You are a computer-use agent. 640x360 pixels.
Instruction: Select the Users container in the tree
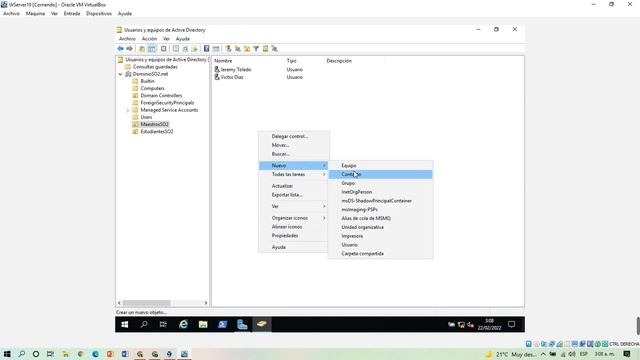pyautogui.click(x=146, y=117)
